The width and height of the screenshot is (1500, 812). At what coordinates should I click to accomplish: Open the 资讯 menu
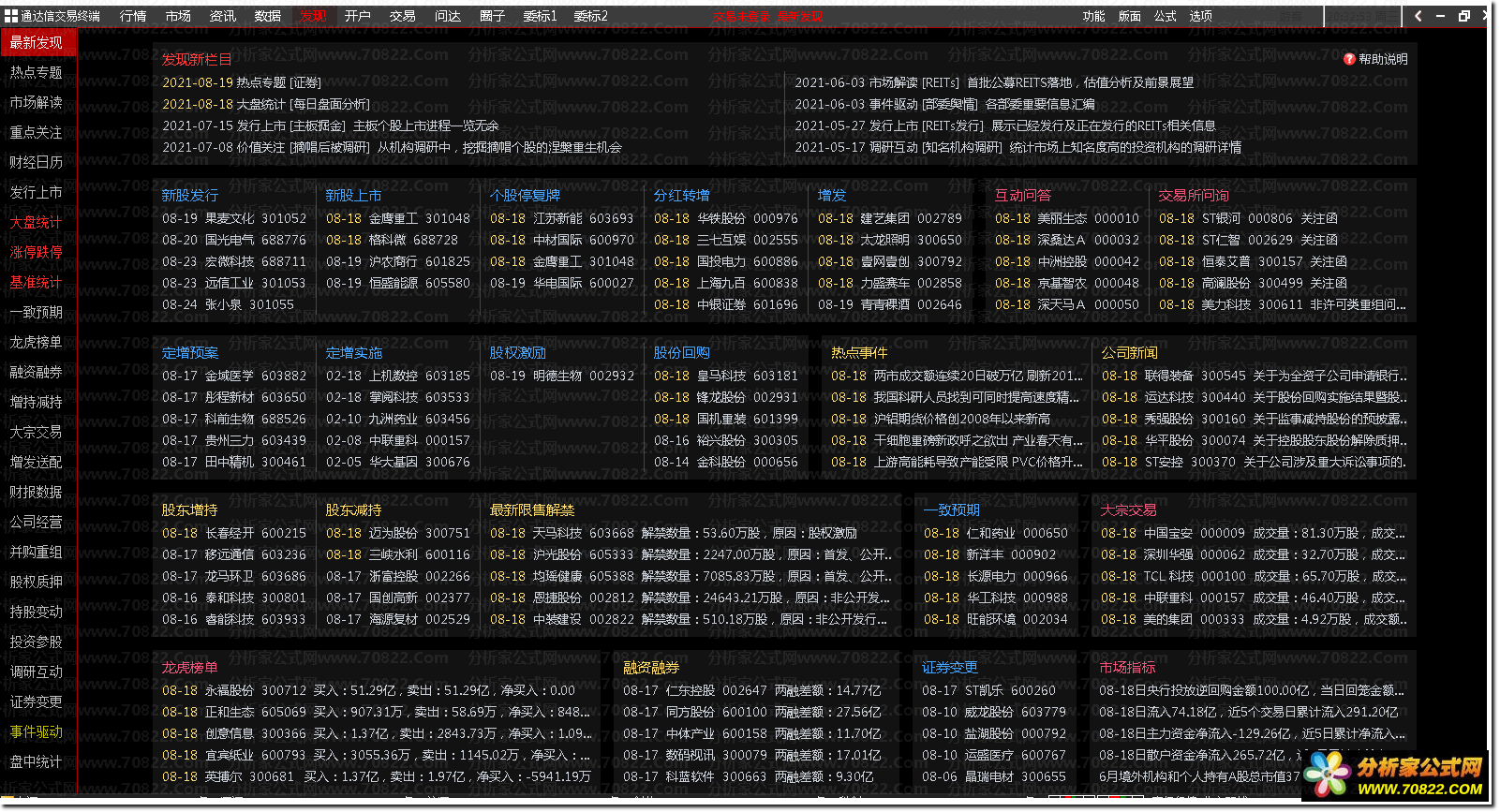tap(223, 16)
